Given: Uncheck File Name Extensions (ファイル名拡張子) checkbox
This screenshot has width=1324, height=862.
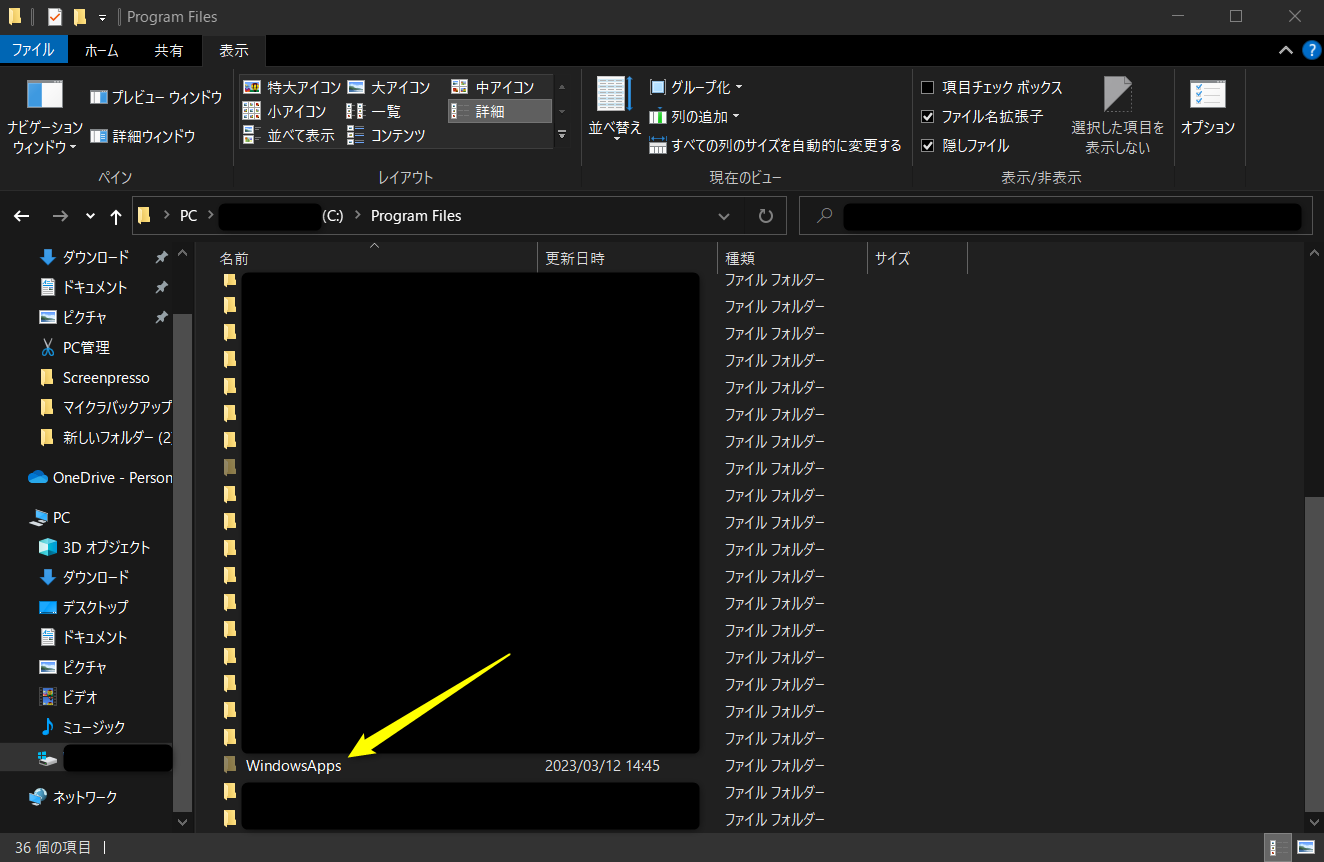Looking at the screenshot, I should 927,117.
